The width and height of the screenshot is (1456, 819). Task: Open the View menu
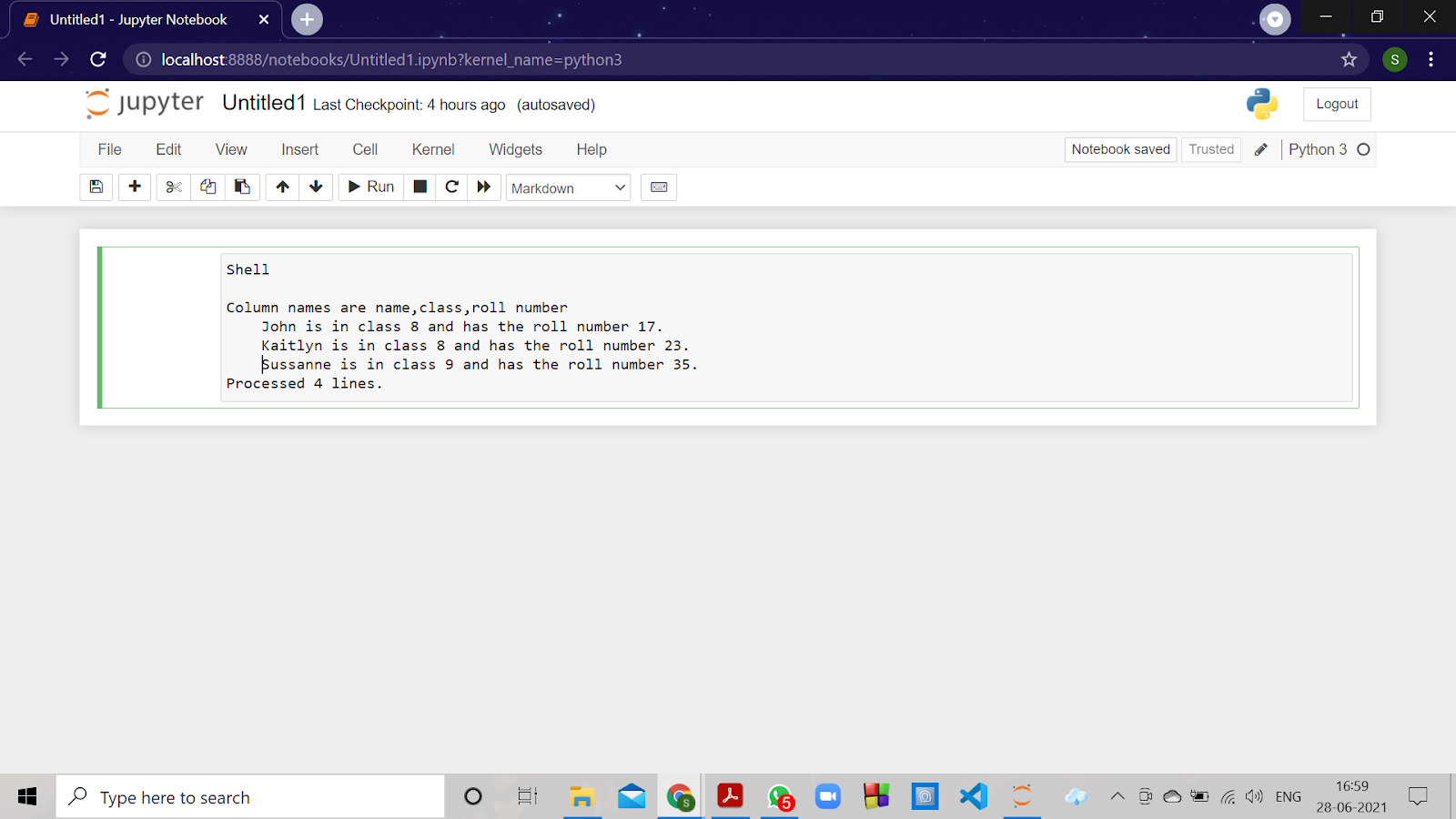coord(231,149)
